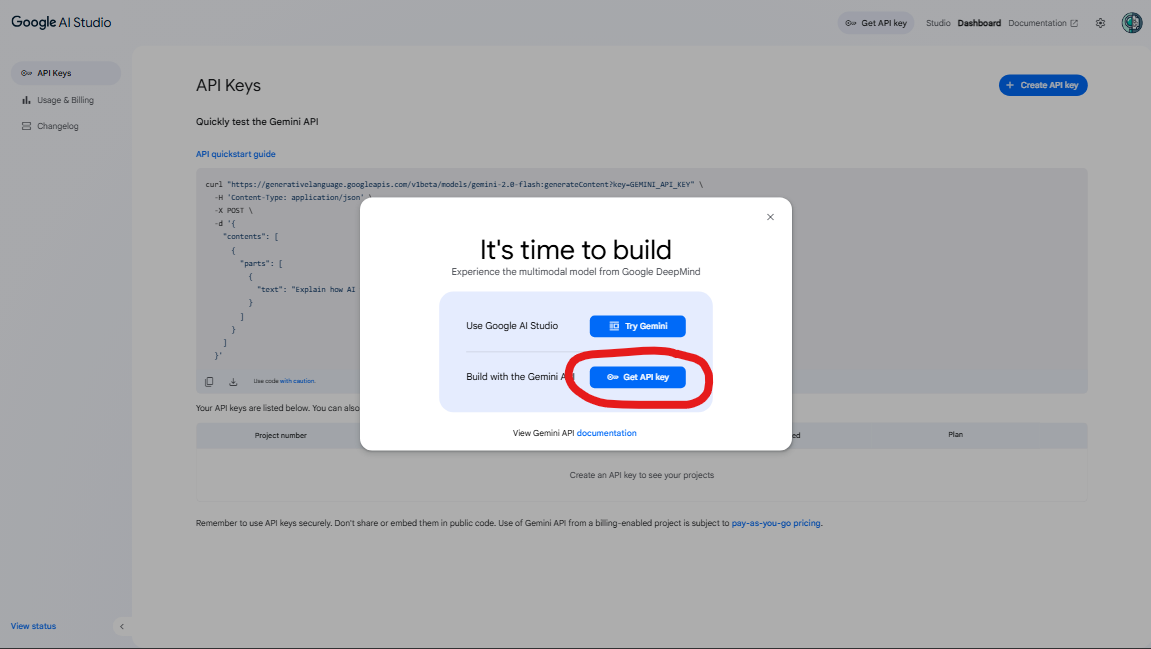Screen dimensions: 1151x649
Task: Close the It's time to build dialog
Action: pos(770,217)
